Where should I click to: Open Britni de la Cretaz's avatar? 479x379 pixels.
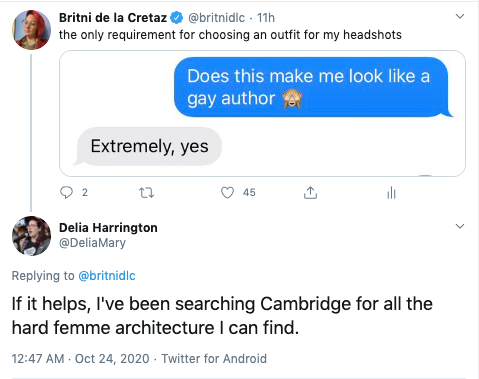coord(31,30)
